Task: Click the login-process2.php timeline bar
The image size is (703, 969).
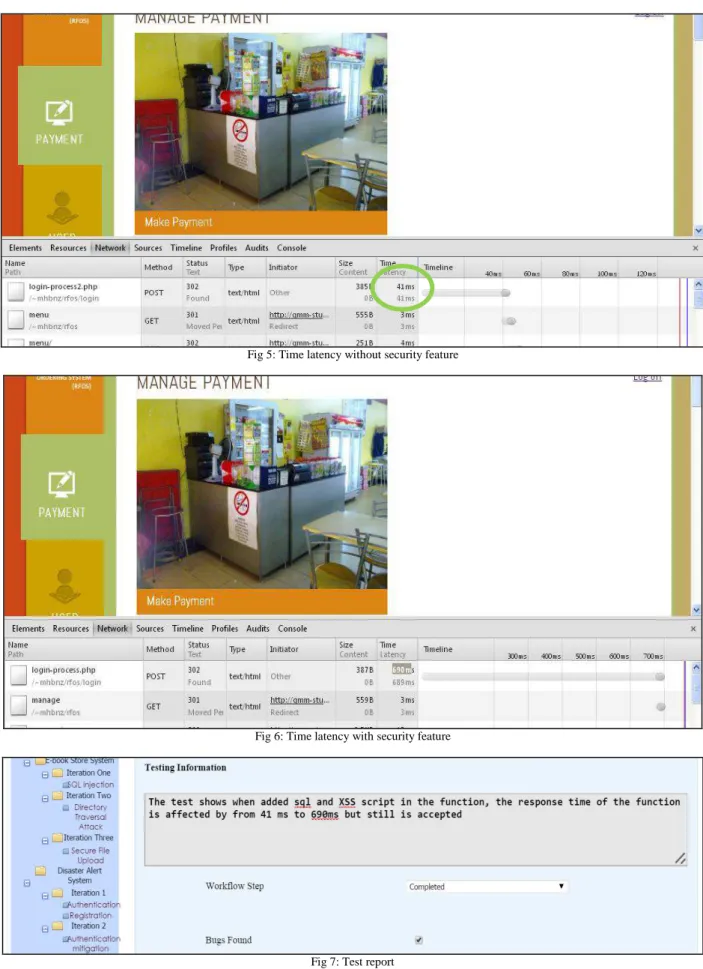Action: 466,293
